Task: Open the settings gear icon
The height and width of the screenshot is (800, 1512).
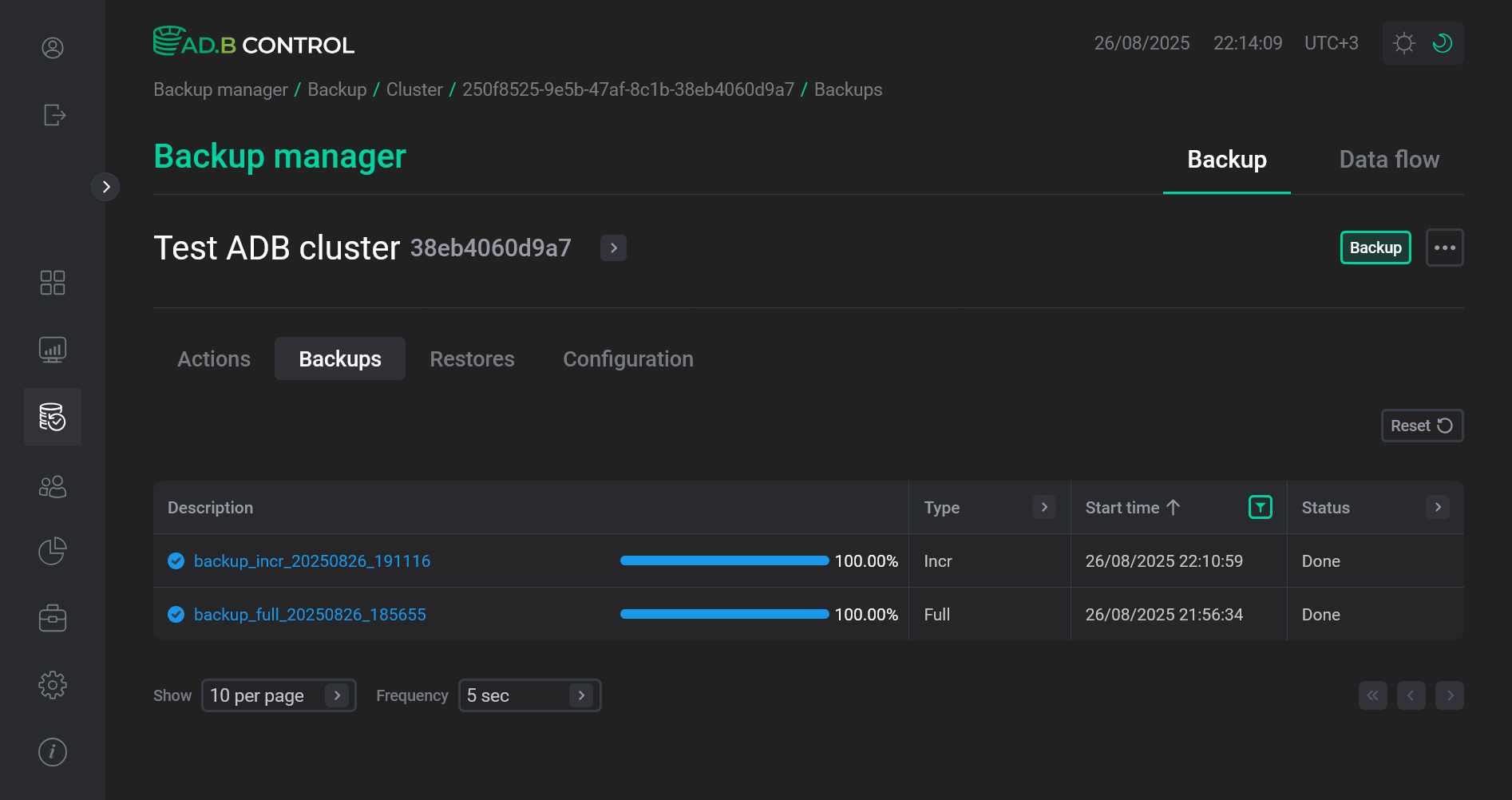Action: [x=53, y=685]
